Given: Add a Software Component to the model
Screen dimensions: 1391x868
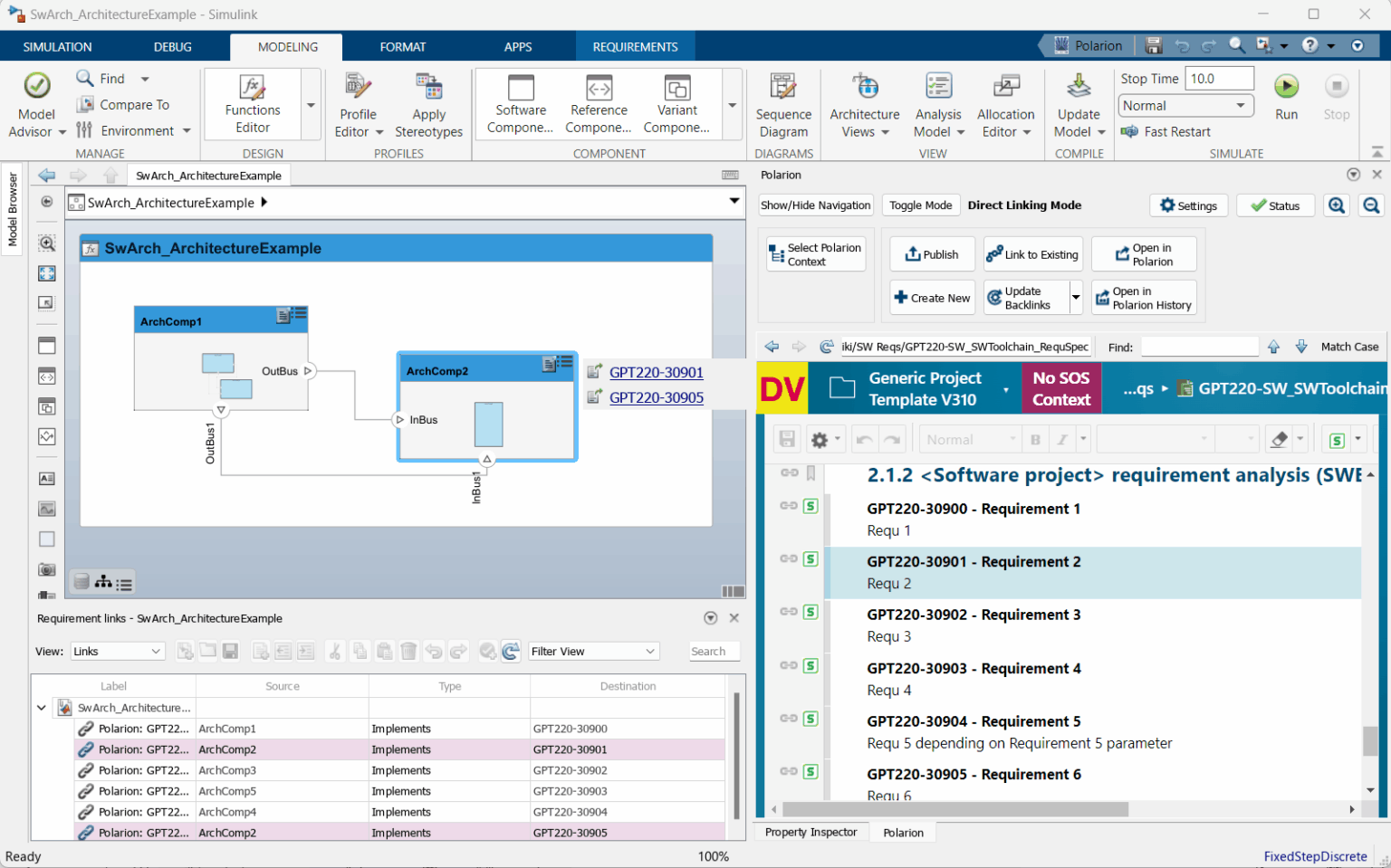Looking at the screenshot, I should tap(520, 102).
